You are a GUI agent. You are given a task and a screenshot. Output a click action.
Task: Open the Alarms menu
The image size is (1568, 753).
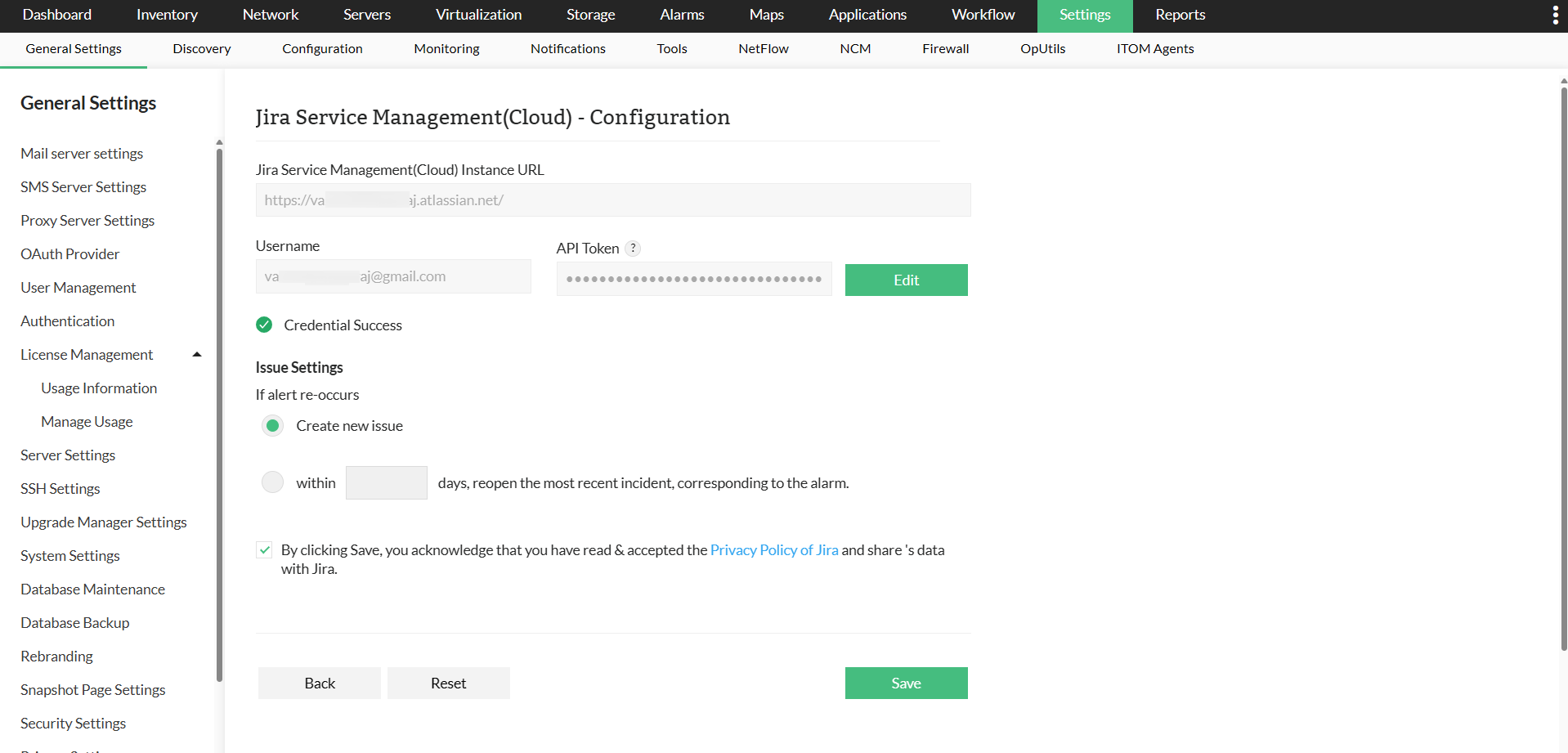(682, 15)
